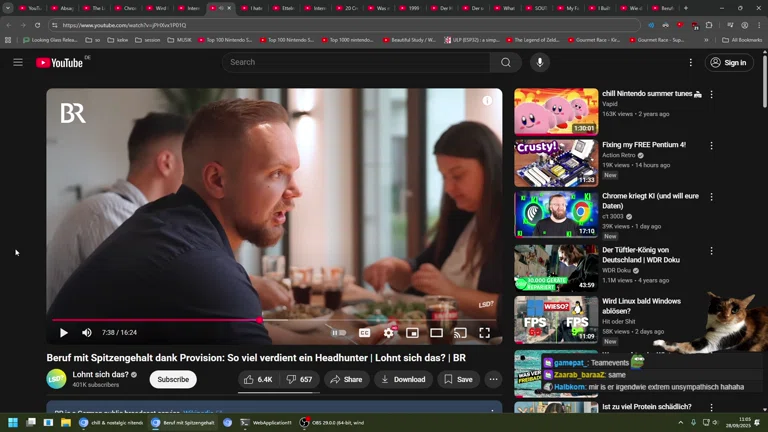Click the video progress bar scrubber
Viewport: 768px width, 432px height.
click(x=261, y=320)
